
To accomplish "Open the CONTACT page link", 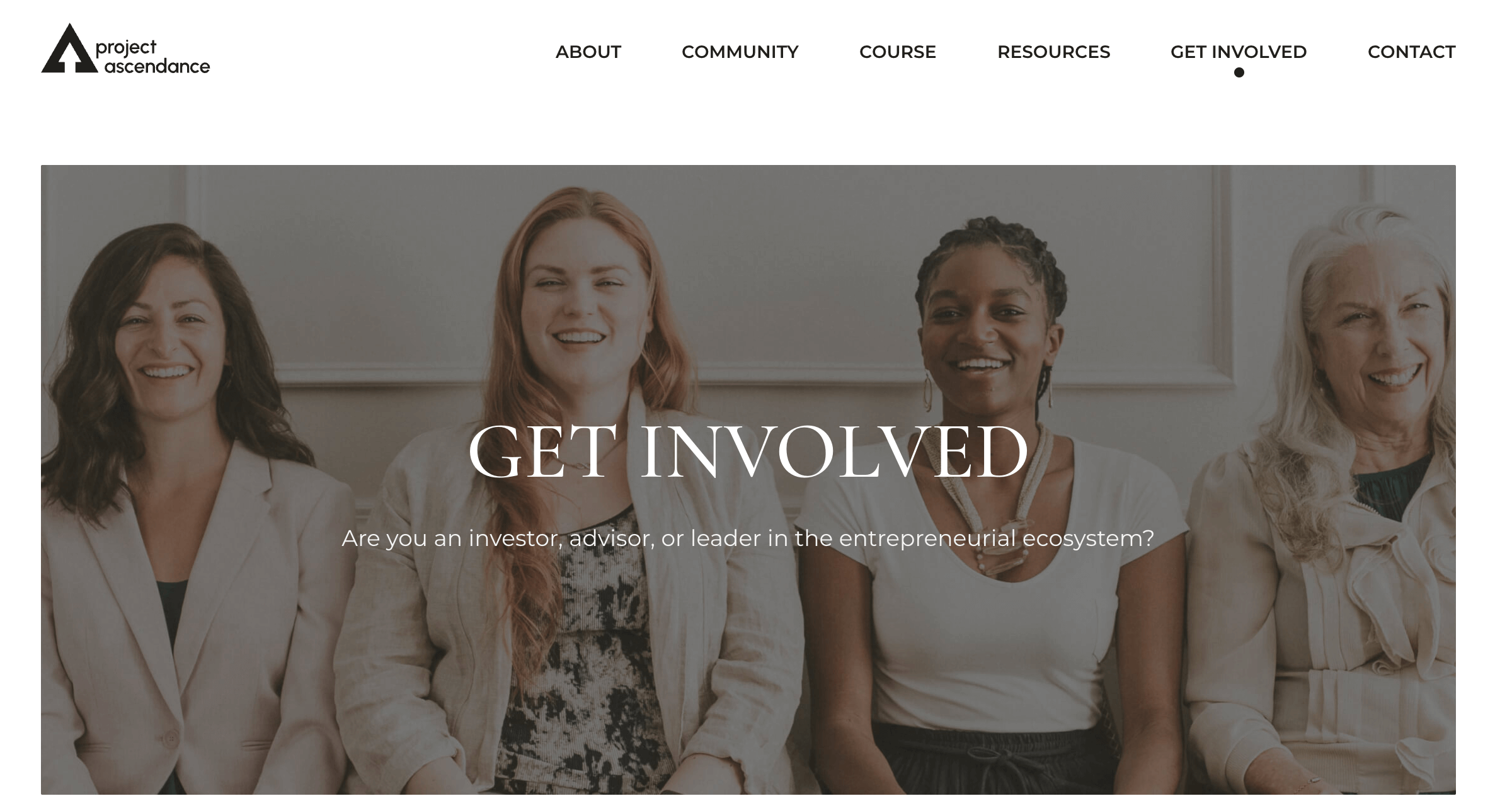I will (1411, 52).
